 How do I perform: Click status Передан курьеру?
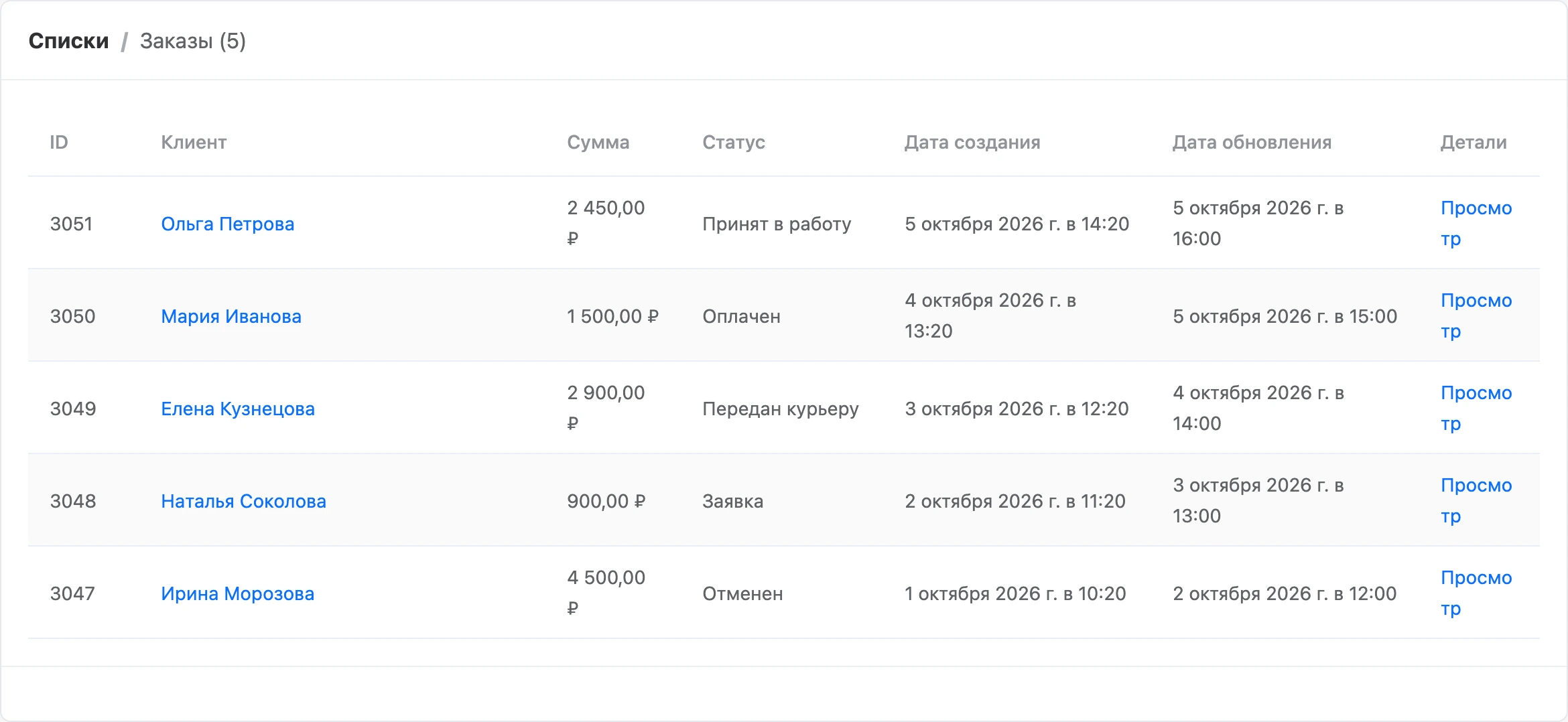click(781, 409)
